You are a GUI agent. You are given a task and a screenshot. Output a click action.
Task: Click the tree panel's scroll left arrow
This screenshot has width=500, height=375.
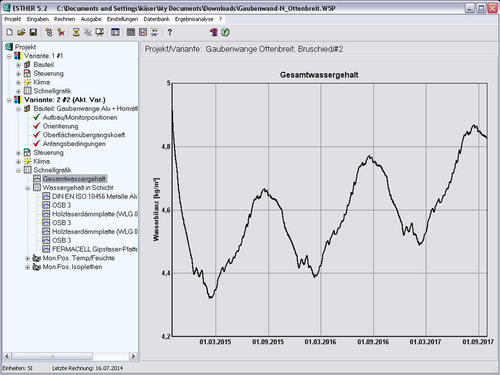click(x=7, y=356)
